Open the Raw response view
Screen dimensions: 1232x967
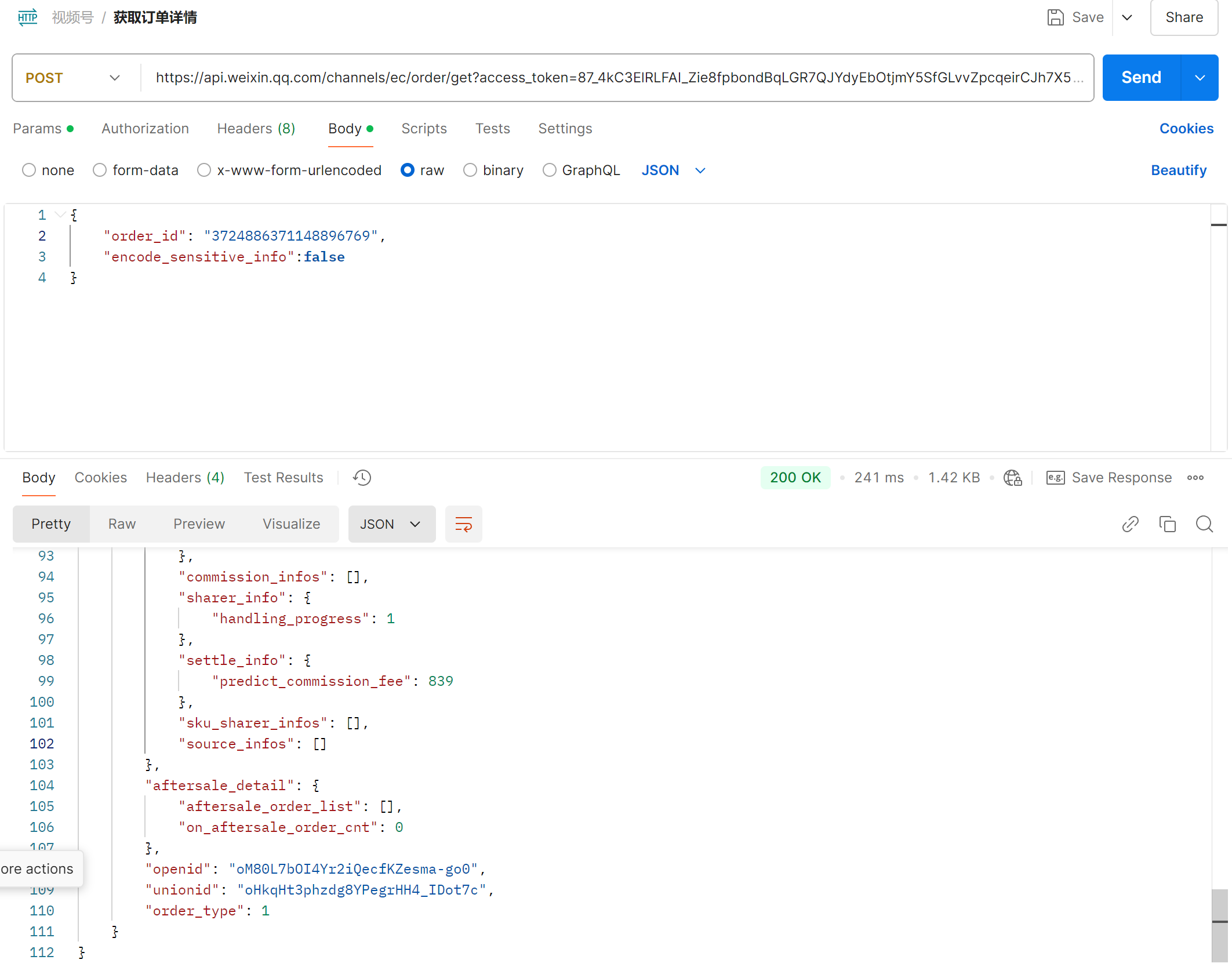(x=122, y=524)
